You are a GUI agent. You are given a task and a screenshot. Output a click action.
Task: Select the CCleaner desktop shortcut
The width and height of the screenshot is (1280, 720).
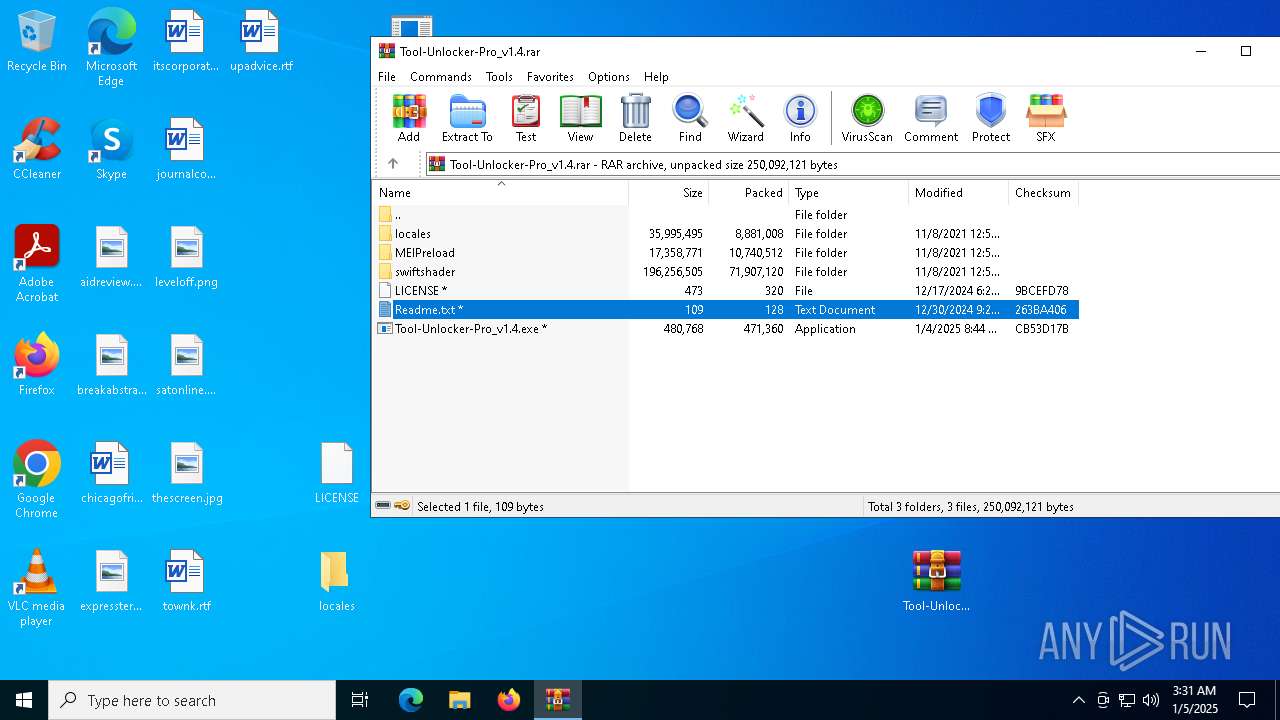pyautogui.click(x=36, y=150)
